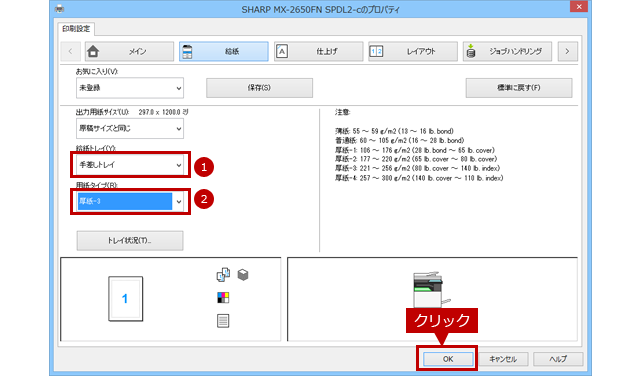Click the 厚紙-2 weight note line
This screenshot has width=640, height=376.
416,159
